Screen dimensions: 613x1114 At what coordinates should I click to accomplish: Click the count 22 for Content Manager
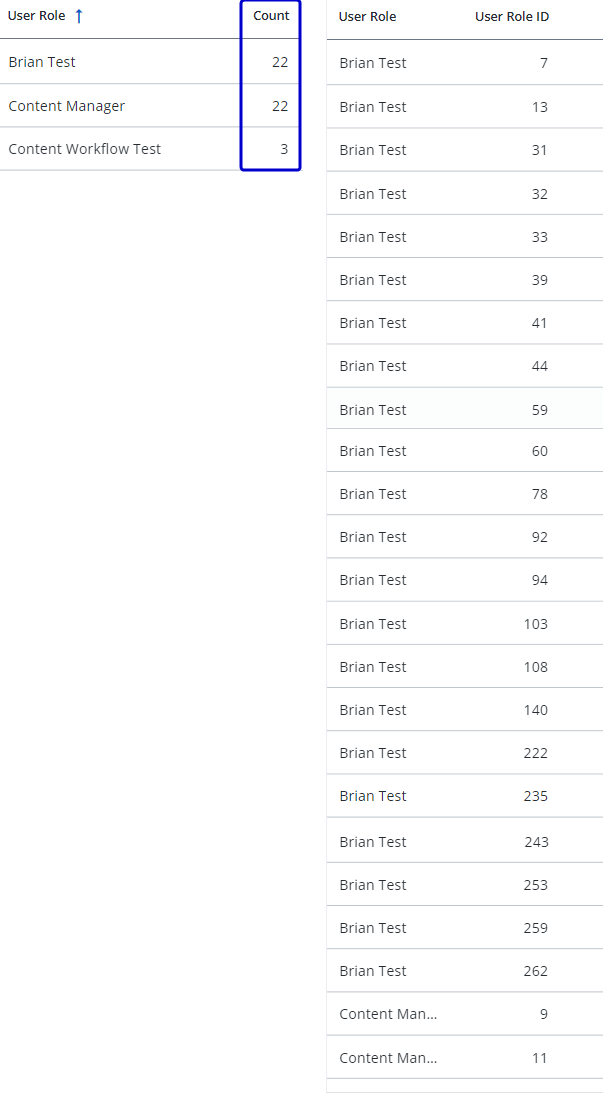(280, 106)
